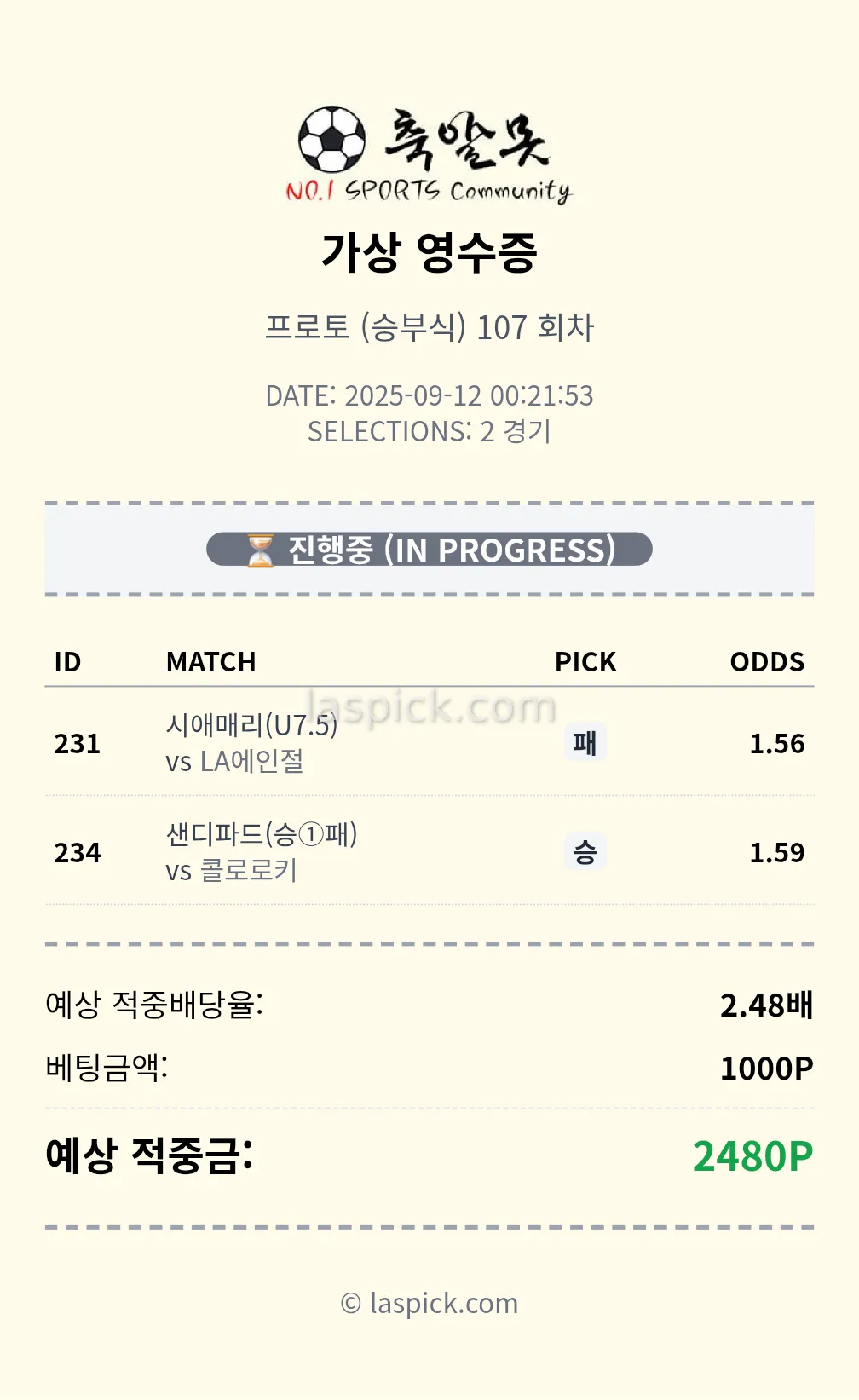Click the soccer ball logo icon
Viewport: 859px width, 1400px height.
pyautogui.click(x=331, y=139)
